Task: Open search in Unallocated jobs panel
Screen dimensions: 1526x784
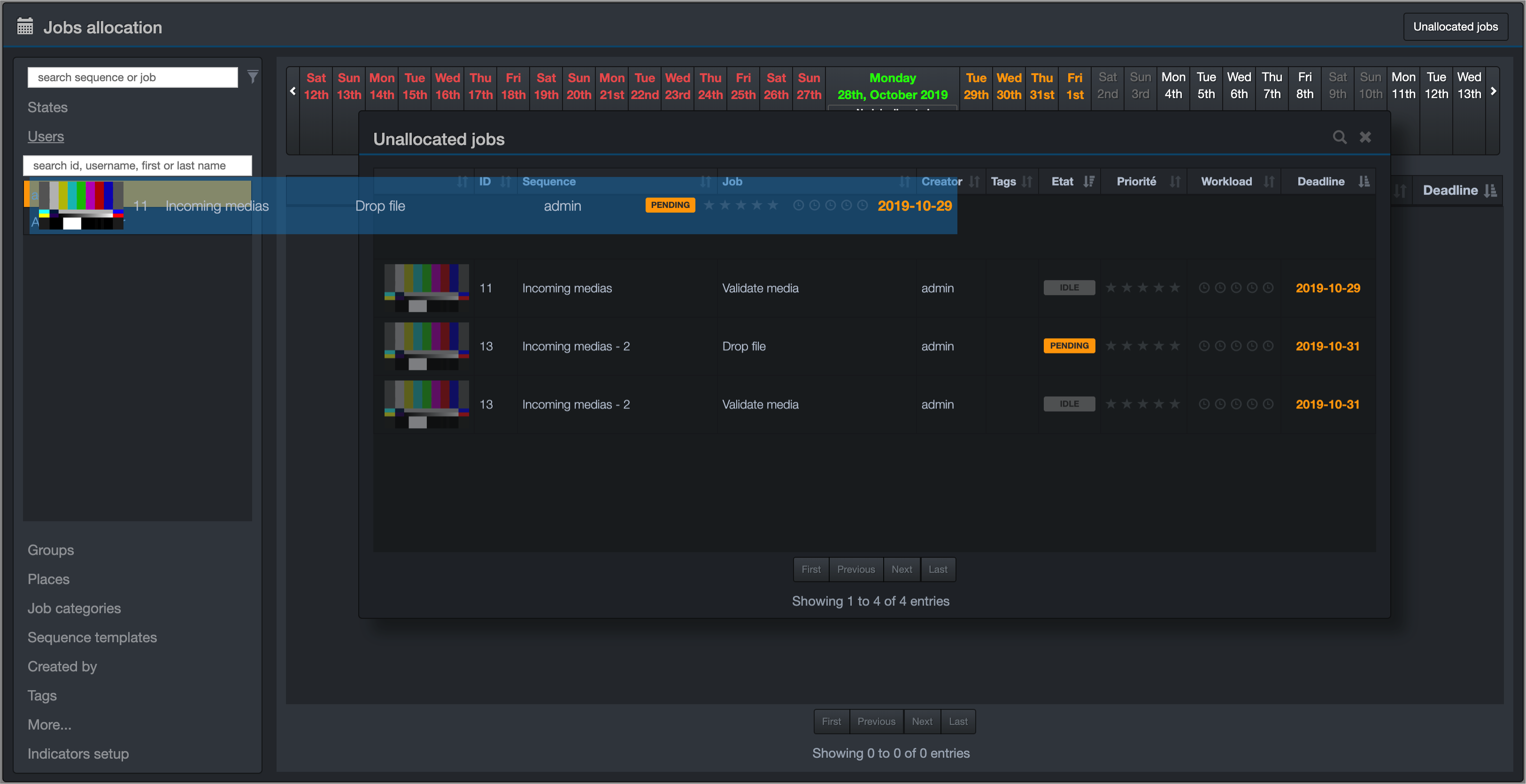Action: click(x=1340, y=138)
